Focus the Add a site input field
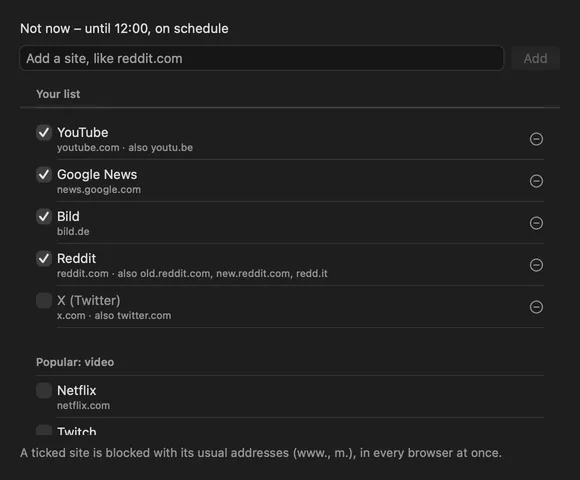The height and width of the screenshot is (480, 580). coord(262,58)
